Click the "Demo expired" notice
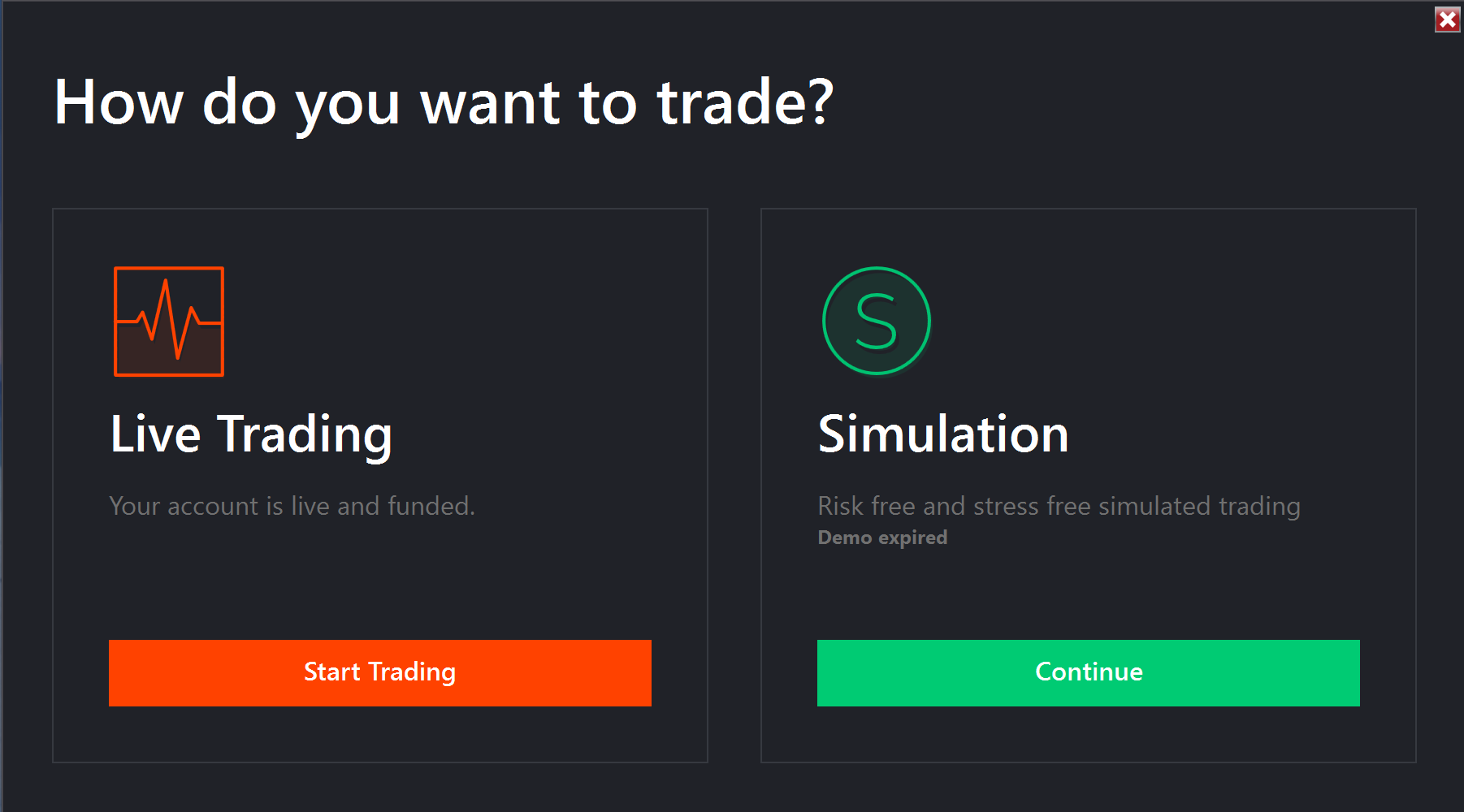The width and height of the screenshot is (1464, 812). click(882, 538)
